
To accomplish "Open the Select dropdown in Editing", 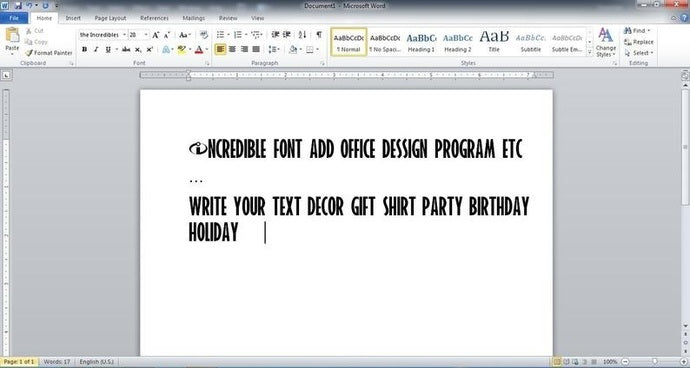I will [x=639, y=53].
